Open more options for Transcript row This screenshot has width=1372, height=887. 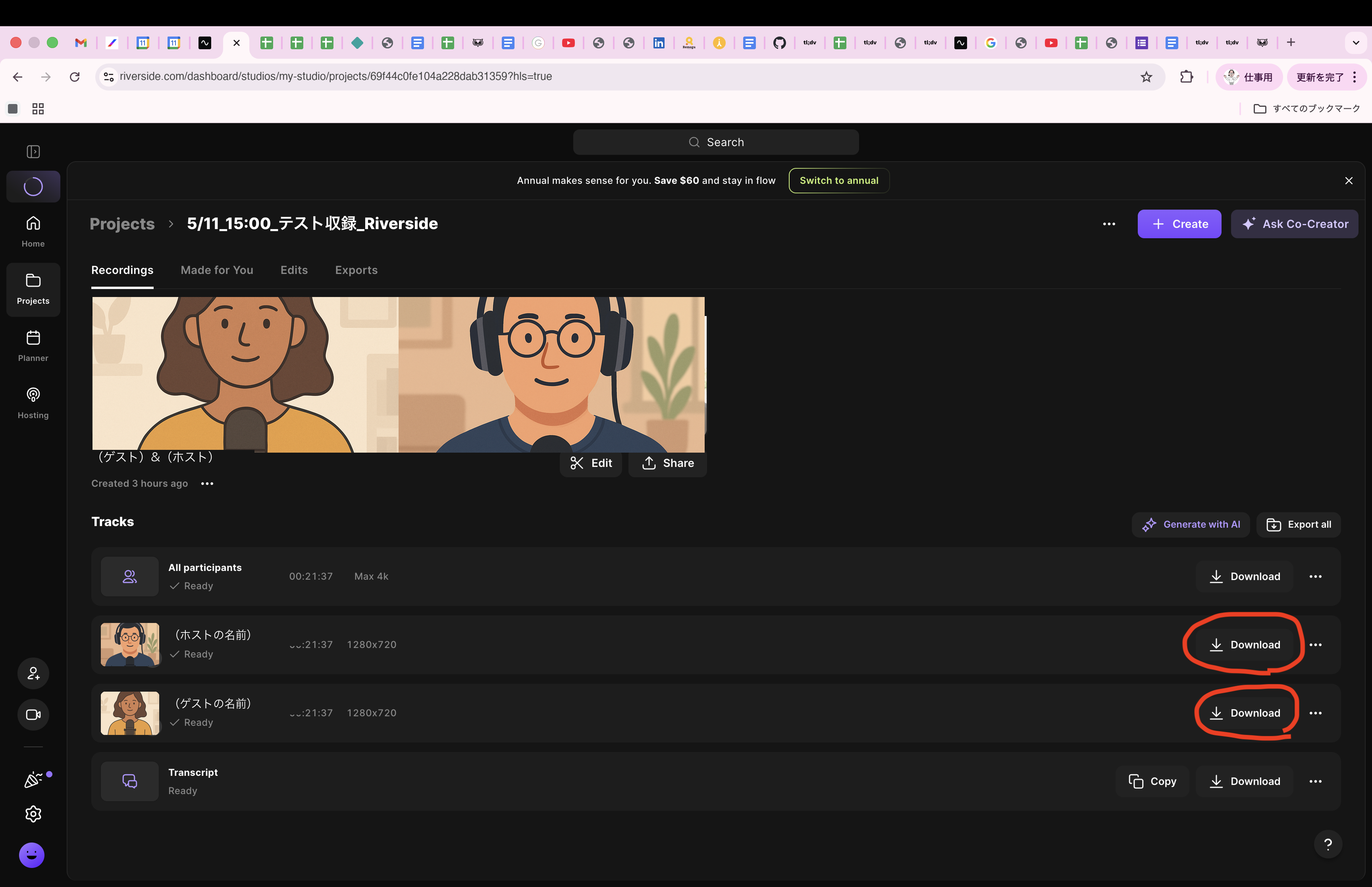[1316, 782]
